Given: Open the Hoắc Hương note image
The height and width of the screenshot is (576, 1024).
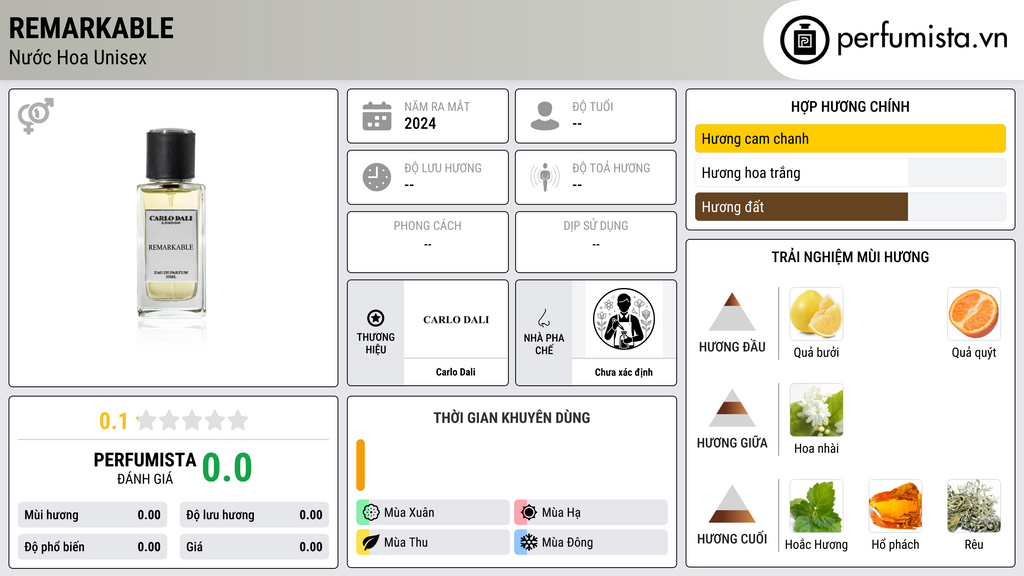Looking at the screenshot, I should tap(816, 505).
